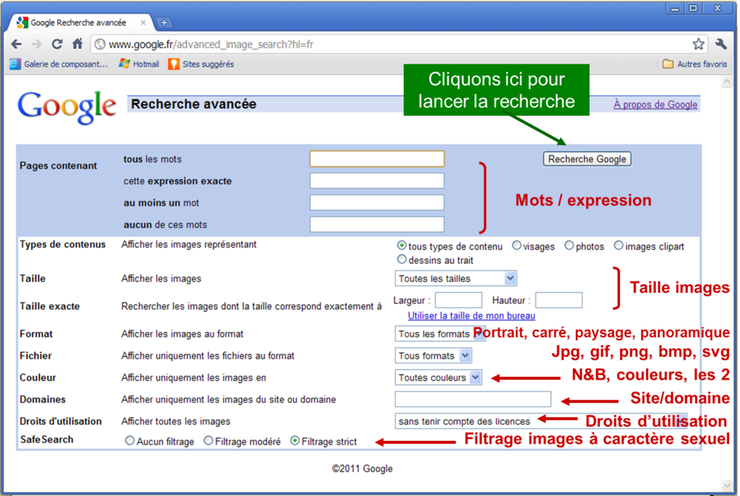Screen dimensions: 740x496
Task: Click the 'Taille exacte' label
Action: [x=50, y=306]
